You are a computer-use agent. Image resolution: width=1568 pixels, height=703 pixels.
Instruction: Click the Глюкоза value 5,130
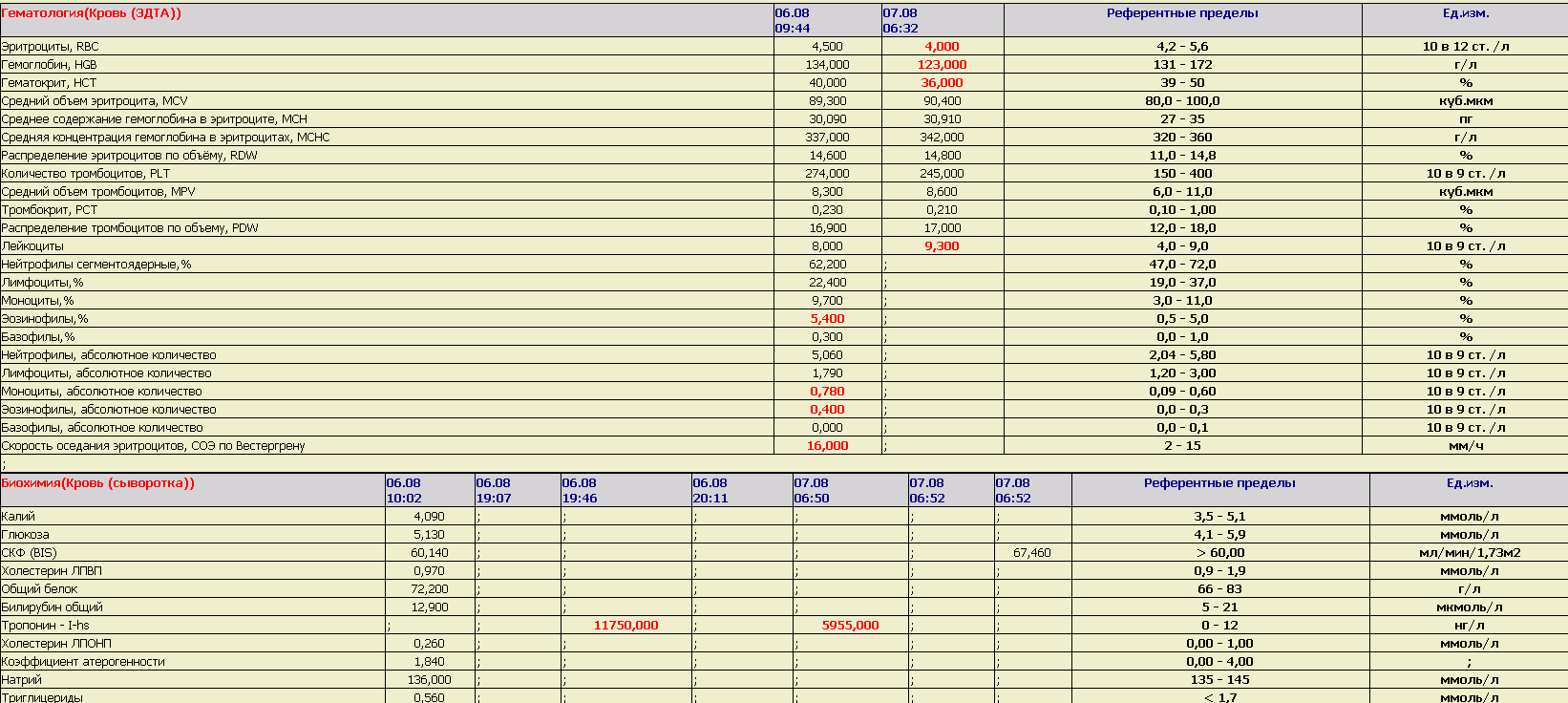pos(430,535)
